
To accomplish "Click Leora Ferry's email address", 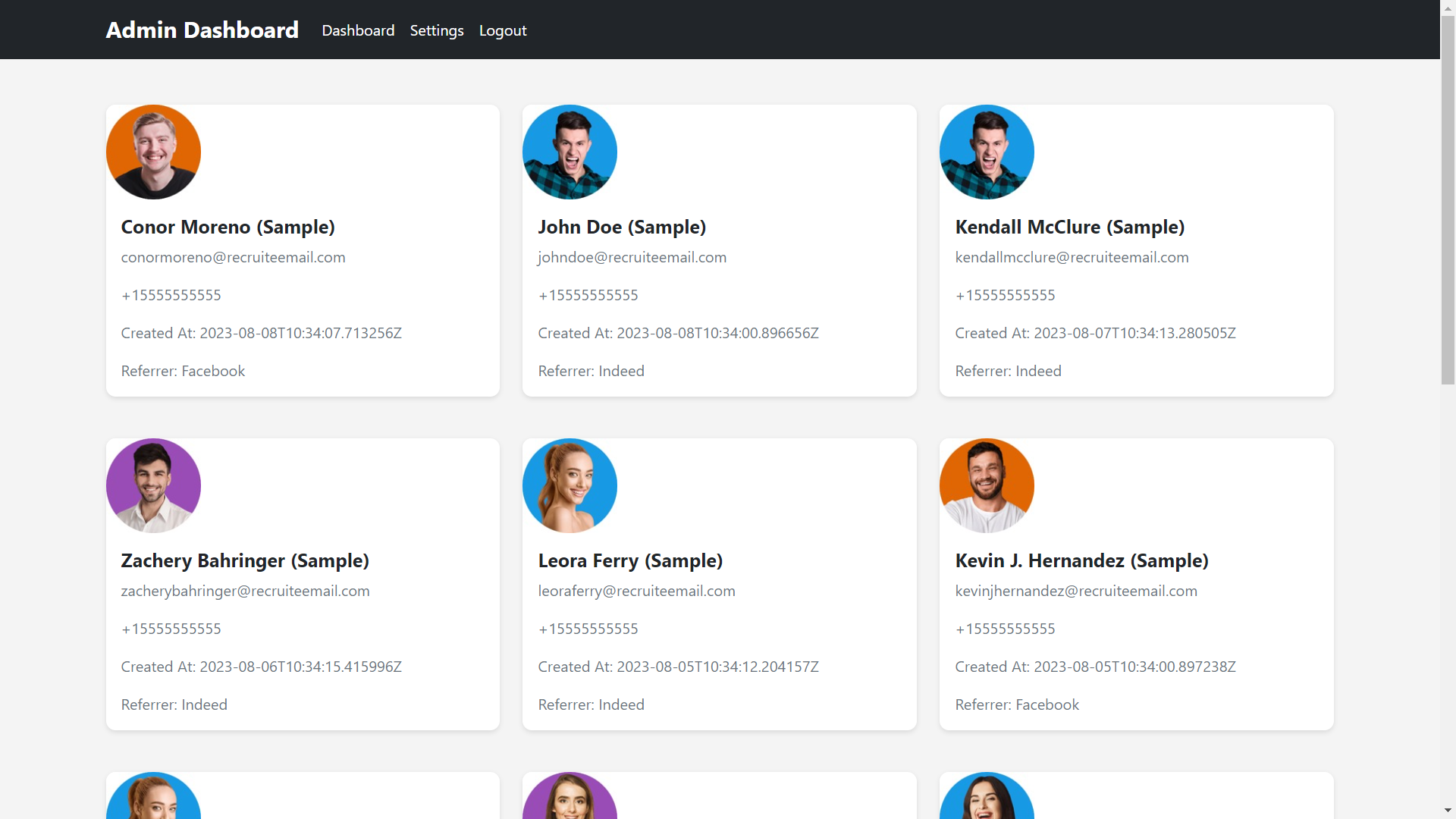I will 636,591.
